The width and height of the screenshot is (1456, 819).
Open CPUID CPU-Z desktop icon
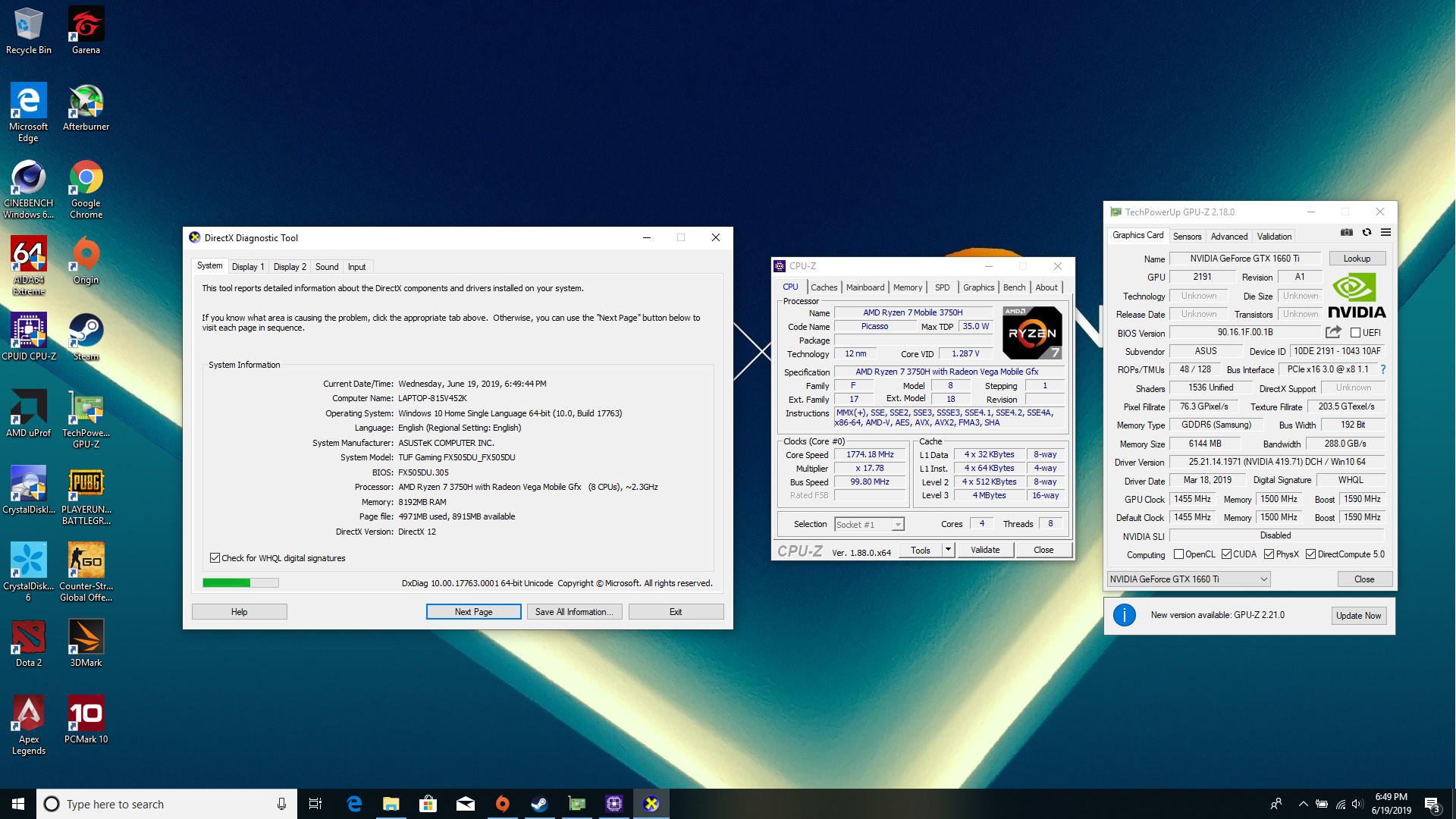29,337
